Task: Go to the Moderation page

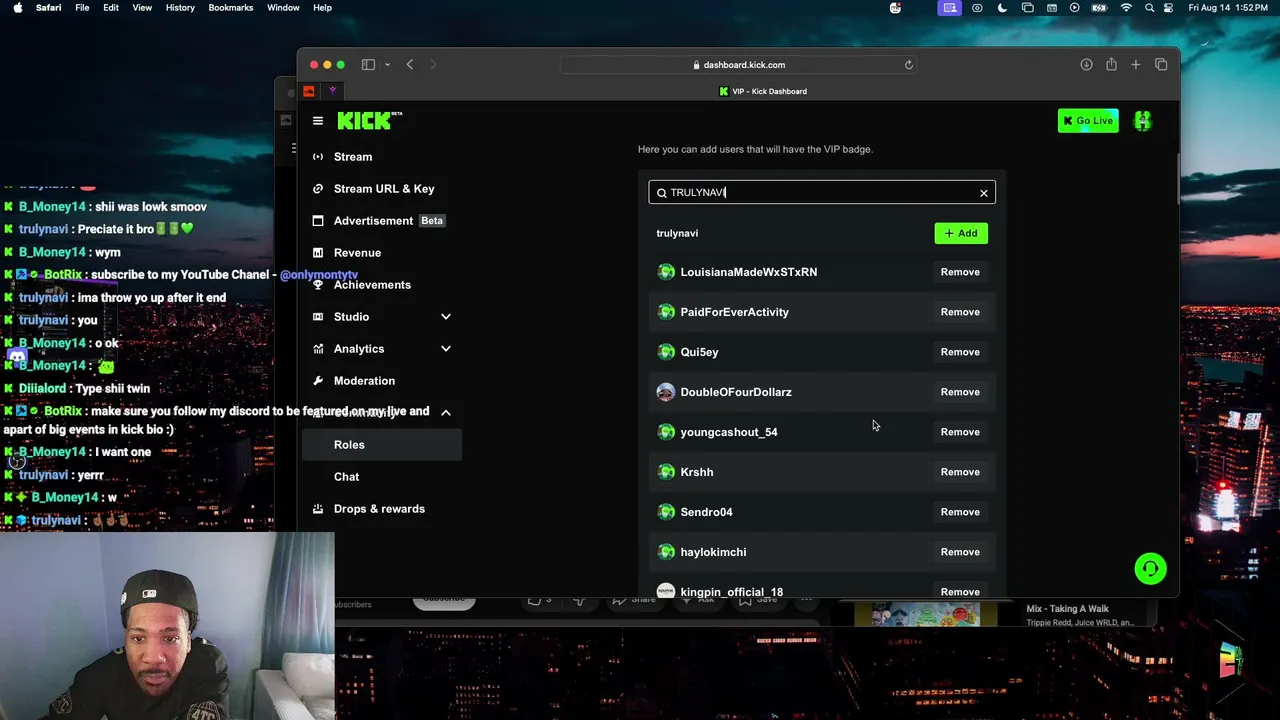Action: click(x=364, y=381)
